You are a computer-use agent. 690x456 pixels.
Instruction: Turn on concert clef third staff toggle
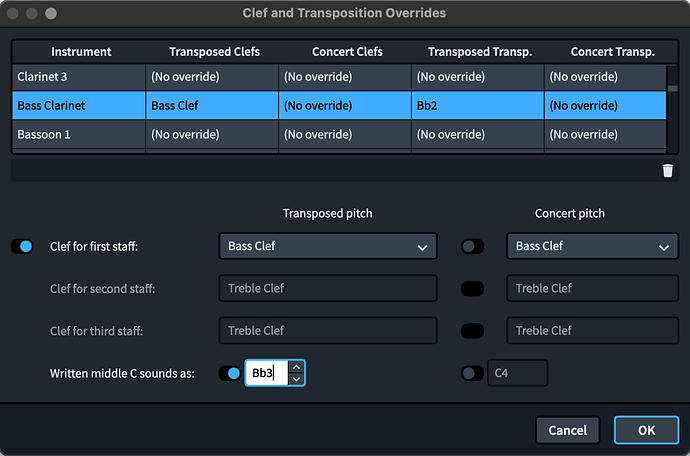pos(471,330)
